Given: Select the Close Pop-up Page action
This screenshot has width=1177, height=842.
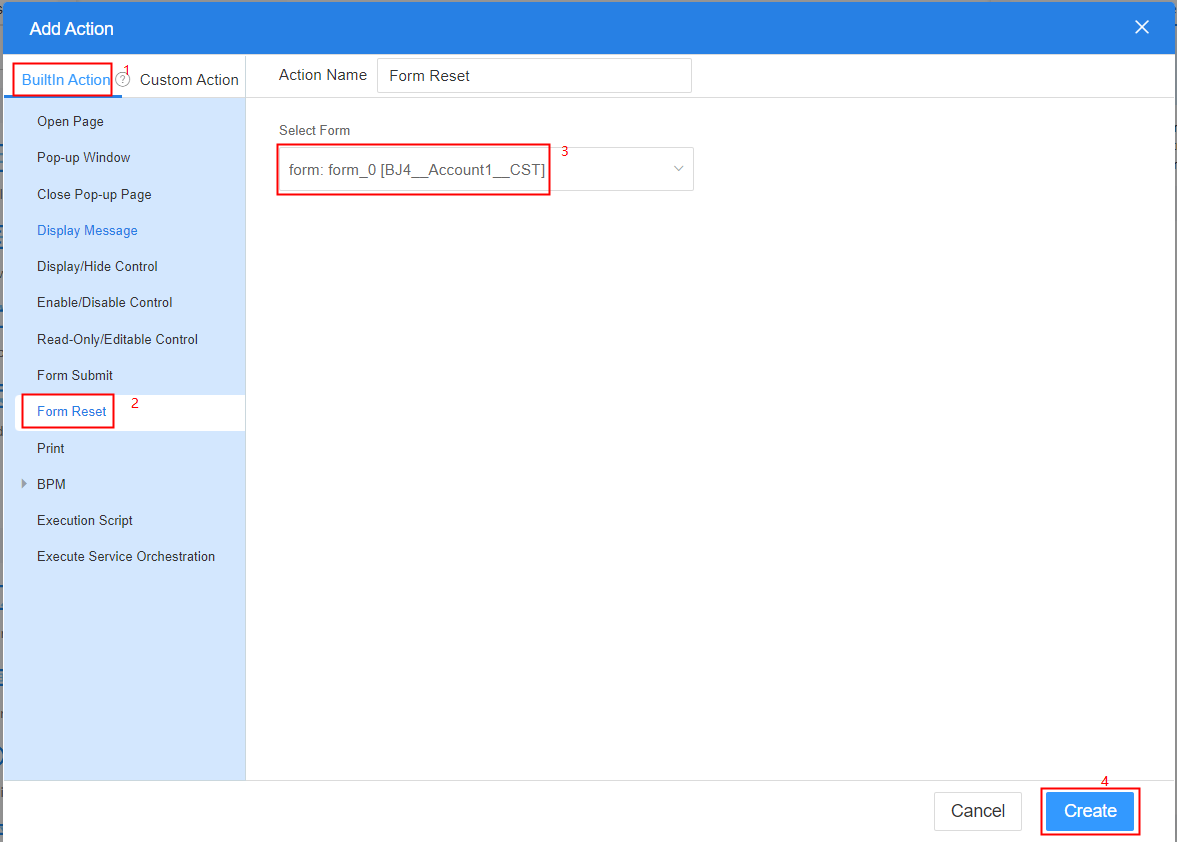Looking at the screenshot, I should pyautogui.click(x=94, y=194).
